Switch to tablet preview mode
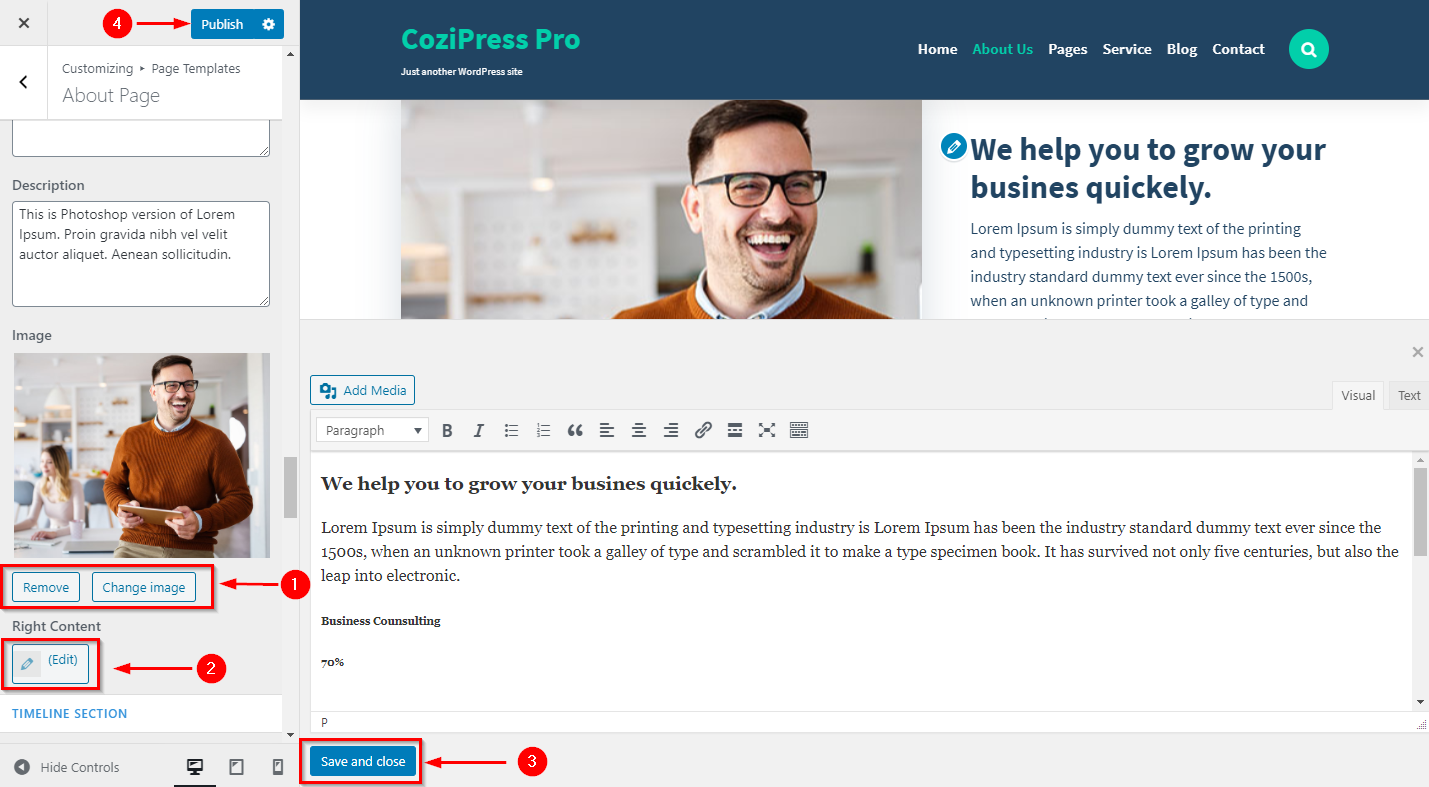Screen dimensions: 1429x787 point(237,767)
